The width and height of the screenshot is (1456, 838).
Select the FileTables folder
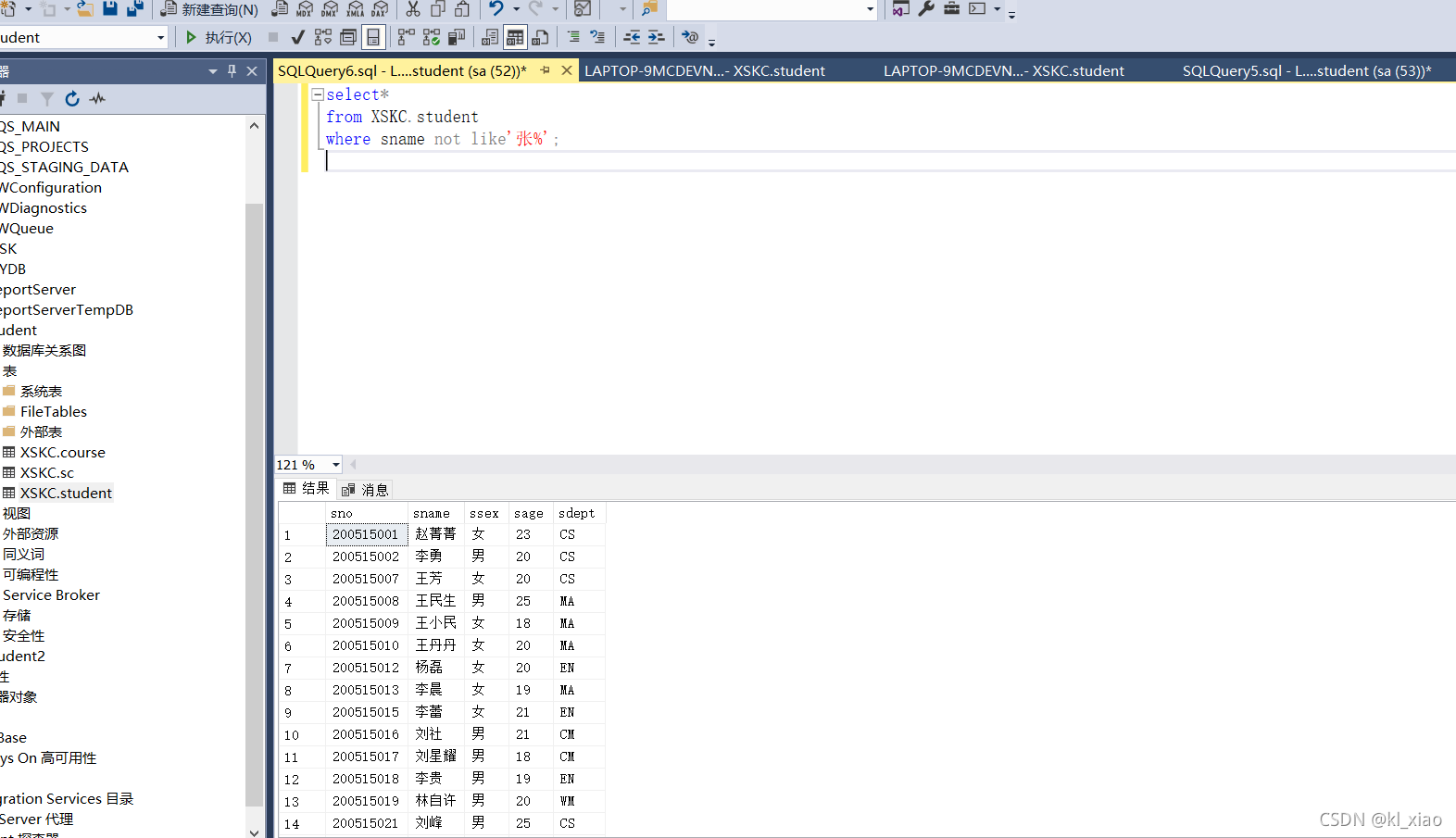coord(54,411)
